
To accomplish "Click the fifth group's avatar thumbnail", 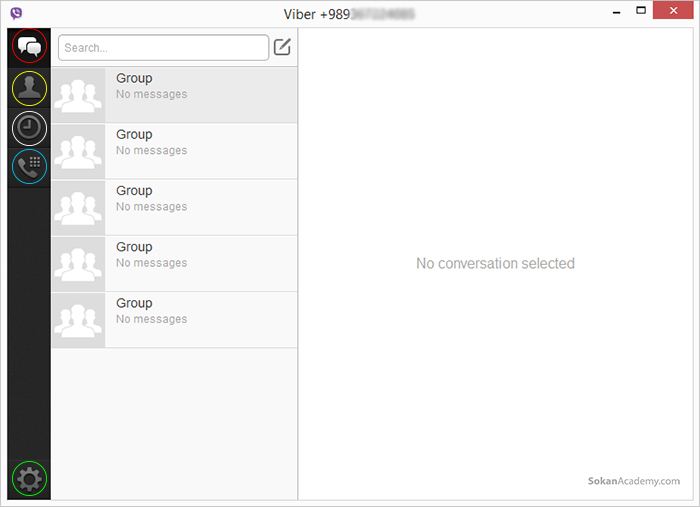I will [78, 320].
